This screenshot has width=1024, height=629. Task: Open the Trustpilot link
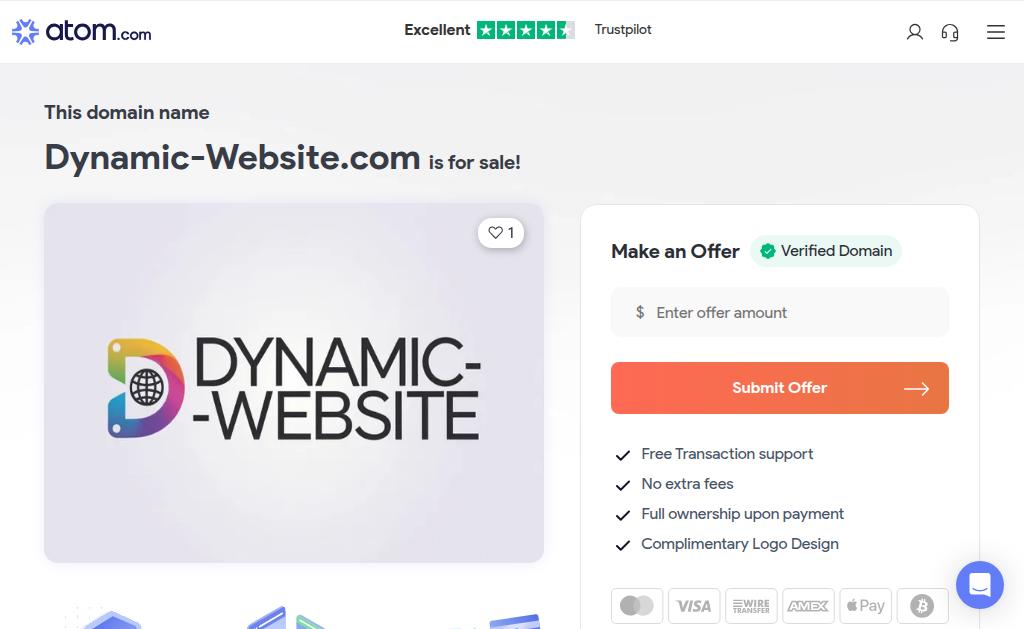[x=622, y=29]
